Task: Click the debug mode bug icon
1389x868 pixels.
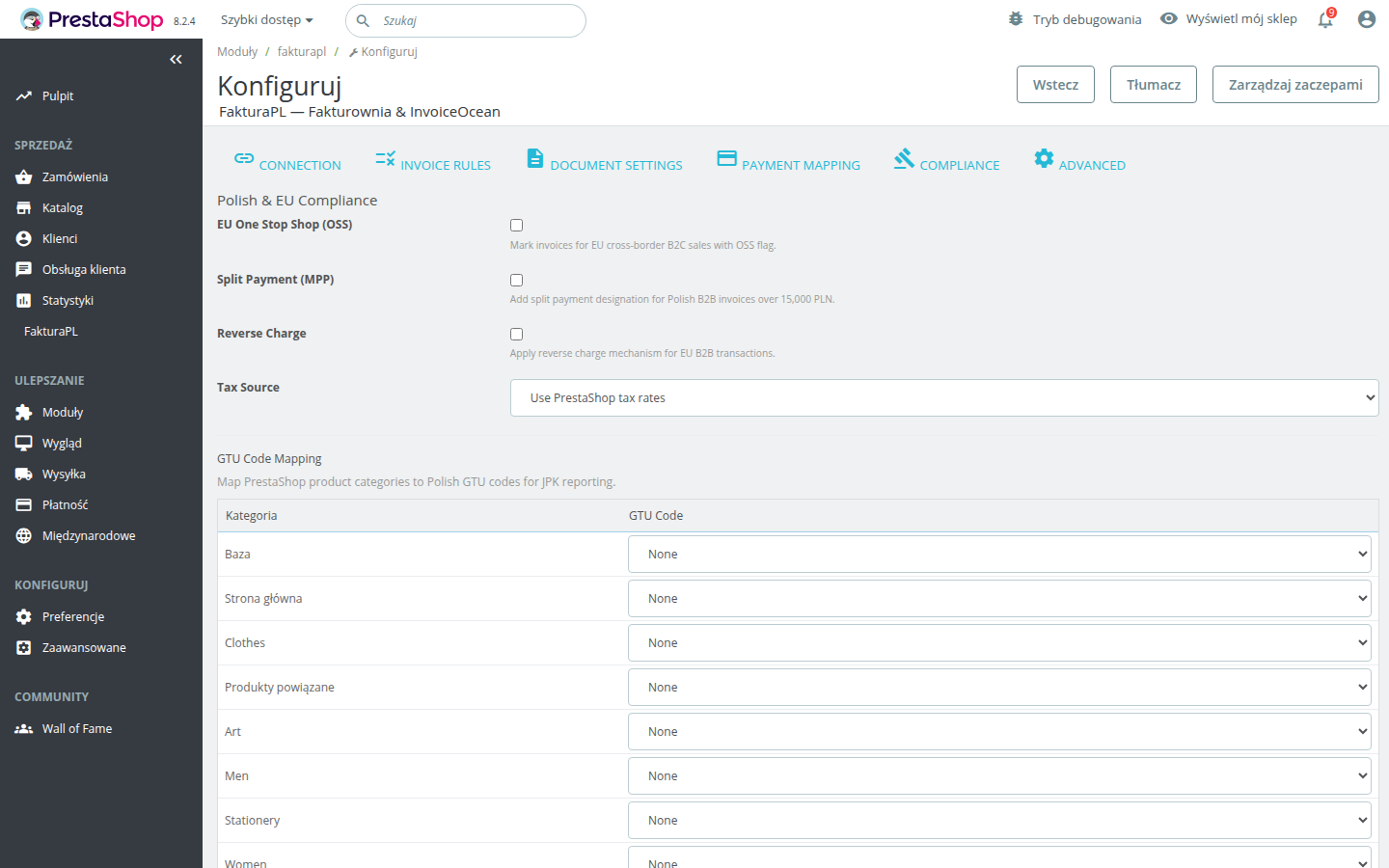Action: pos(1016,19)
